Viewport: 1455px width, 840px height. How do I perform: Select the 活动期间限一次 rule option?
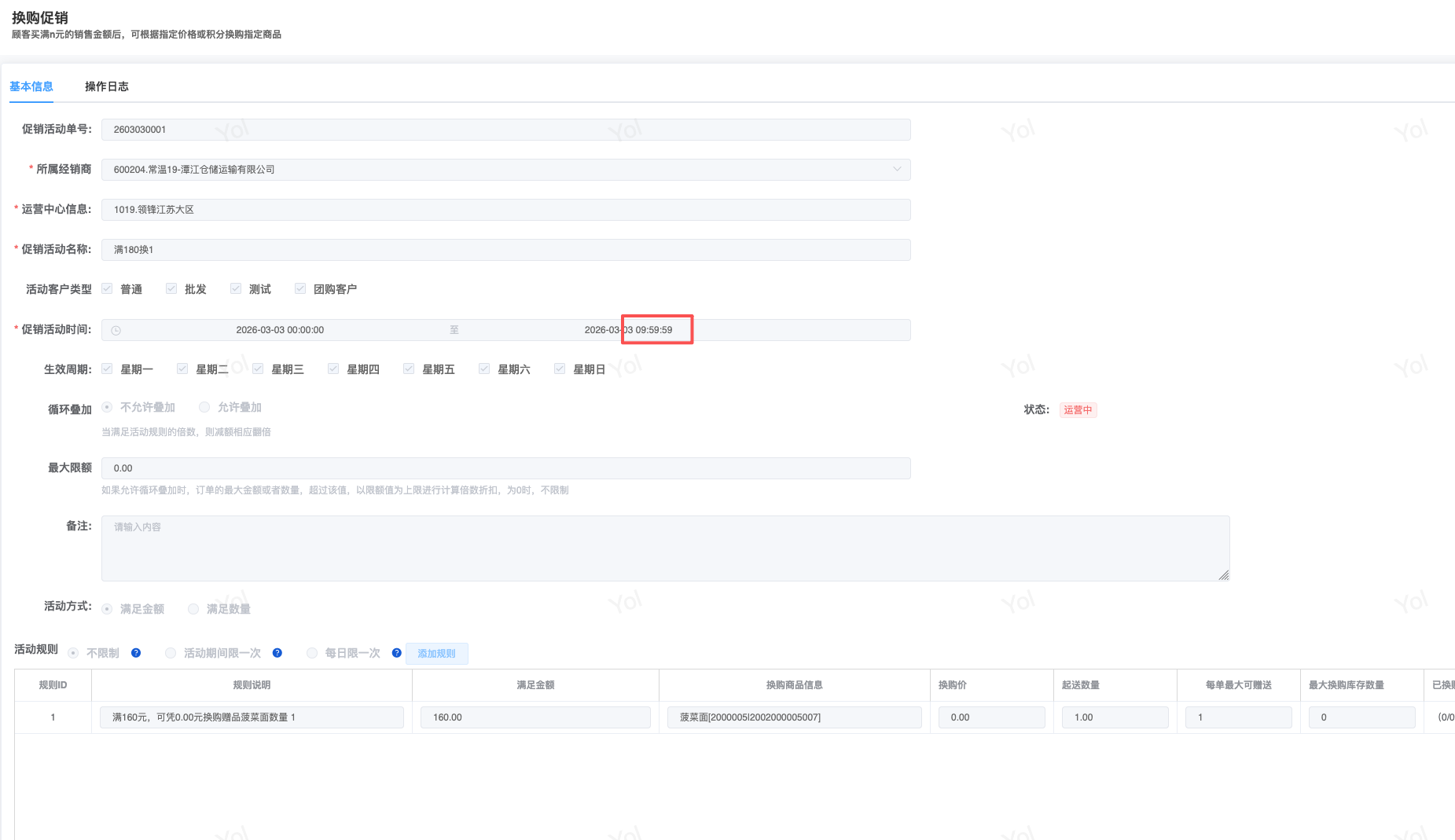[x=171, y=653]
